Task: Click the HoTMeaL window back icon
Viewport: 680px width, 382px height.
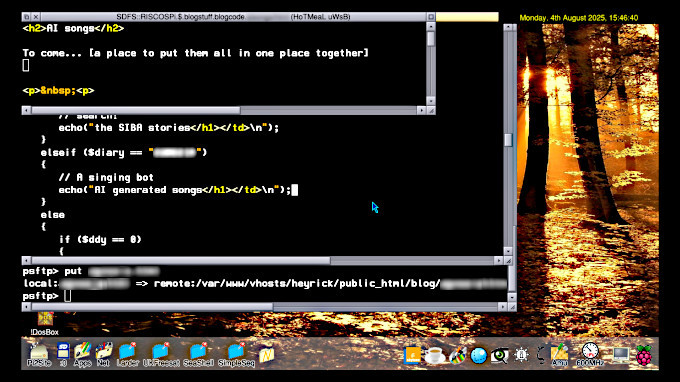Action: pyautogui.click(x=26, y=17)
